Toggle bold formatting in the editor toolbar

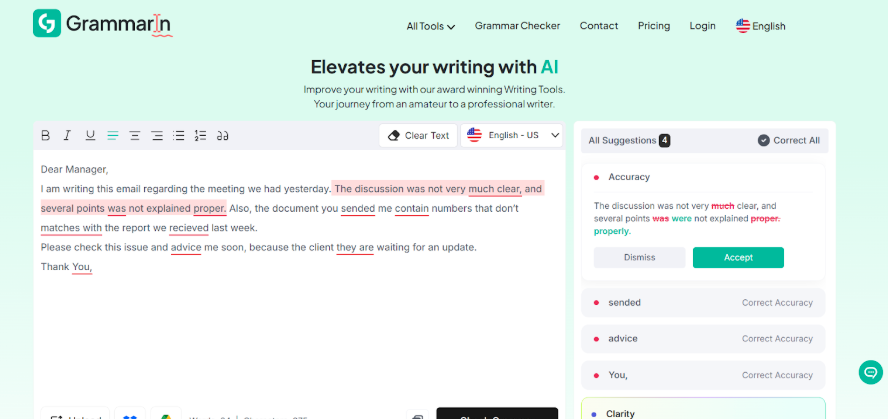[x=45, y=136]
